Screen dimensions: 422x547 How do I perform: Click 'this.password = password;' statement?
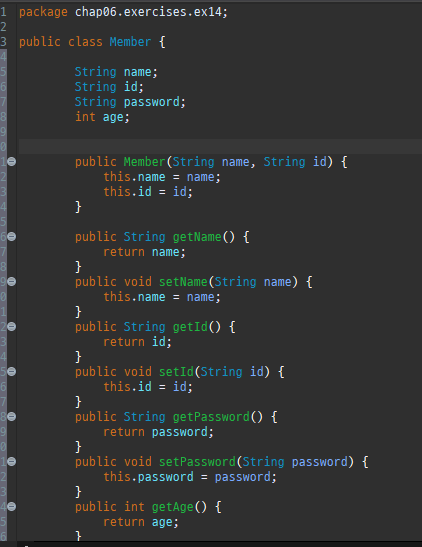pos(190,477)
